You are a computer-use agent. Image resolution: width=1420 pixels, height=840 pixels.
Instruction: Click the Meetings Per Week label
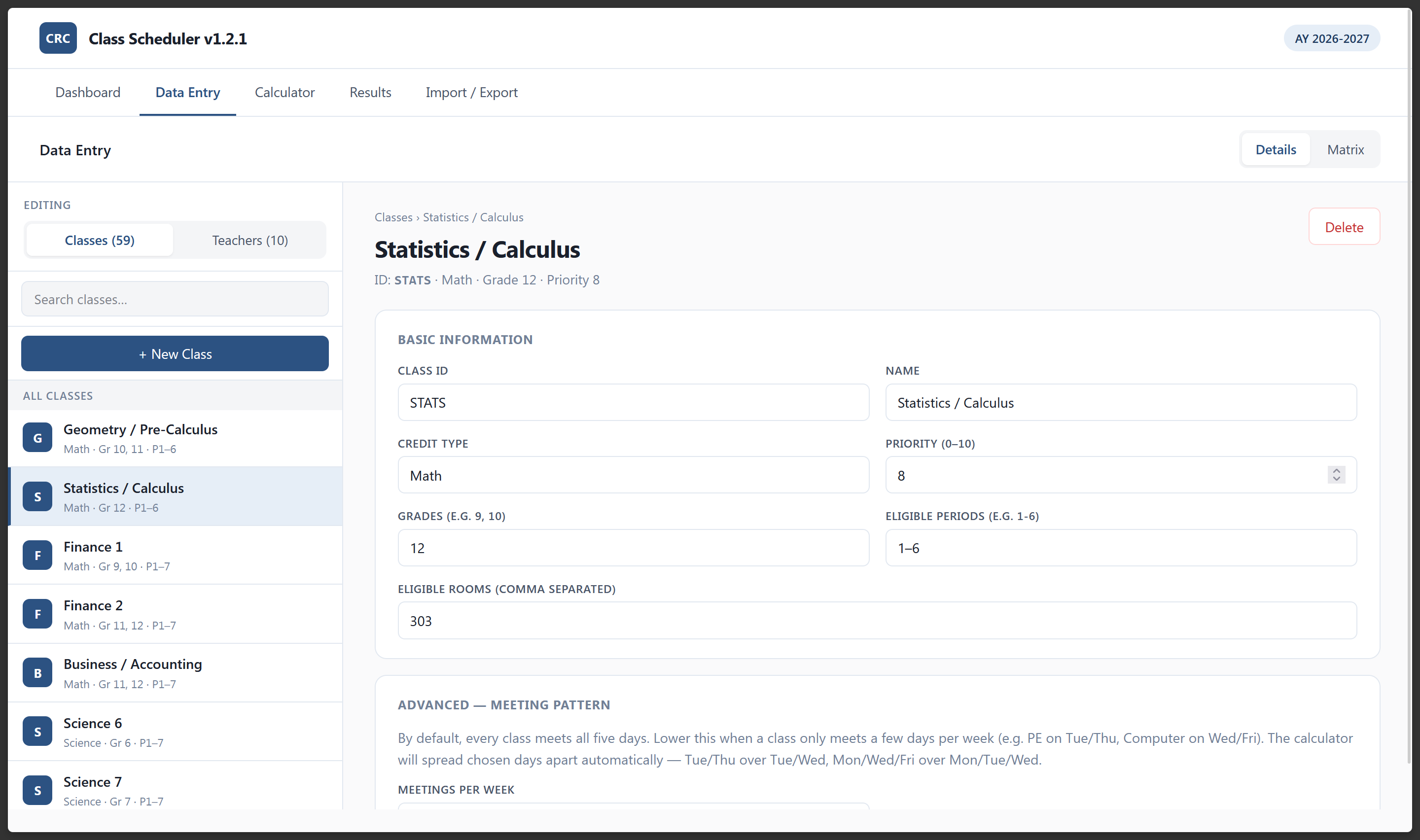pyautogui.click(x=456, y=790)
